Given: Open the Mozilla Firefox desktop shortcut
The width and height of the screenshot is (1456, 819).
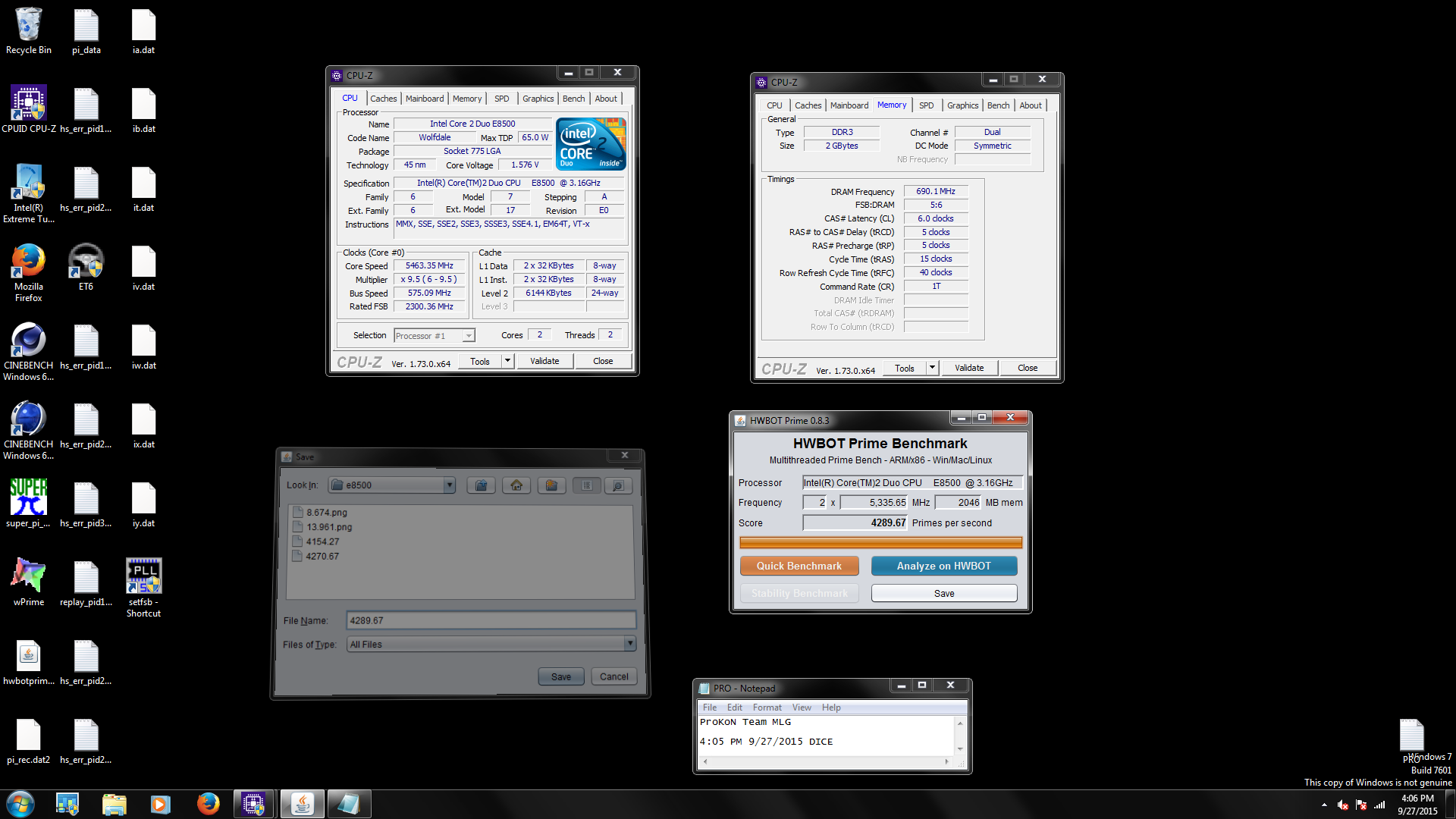Looking at the screenshot, I should pos(29,273).
